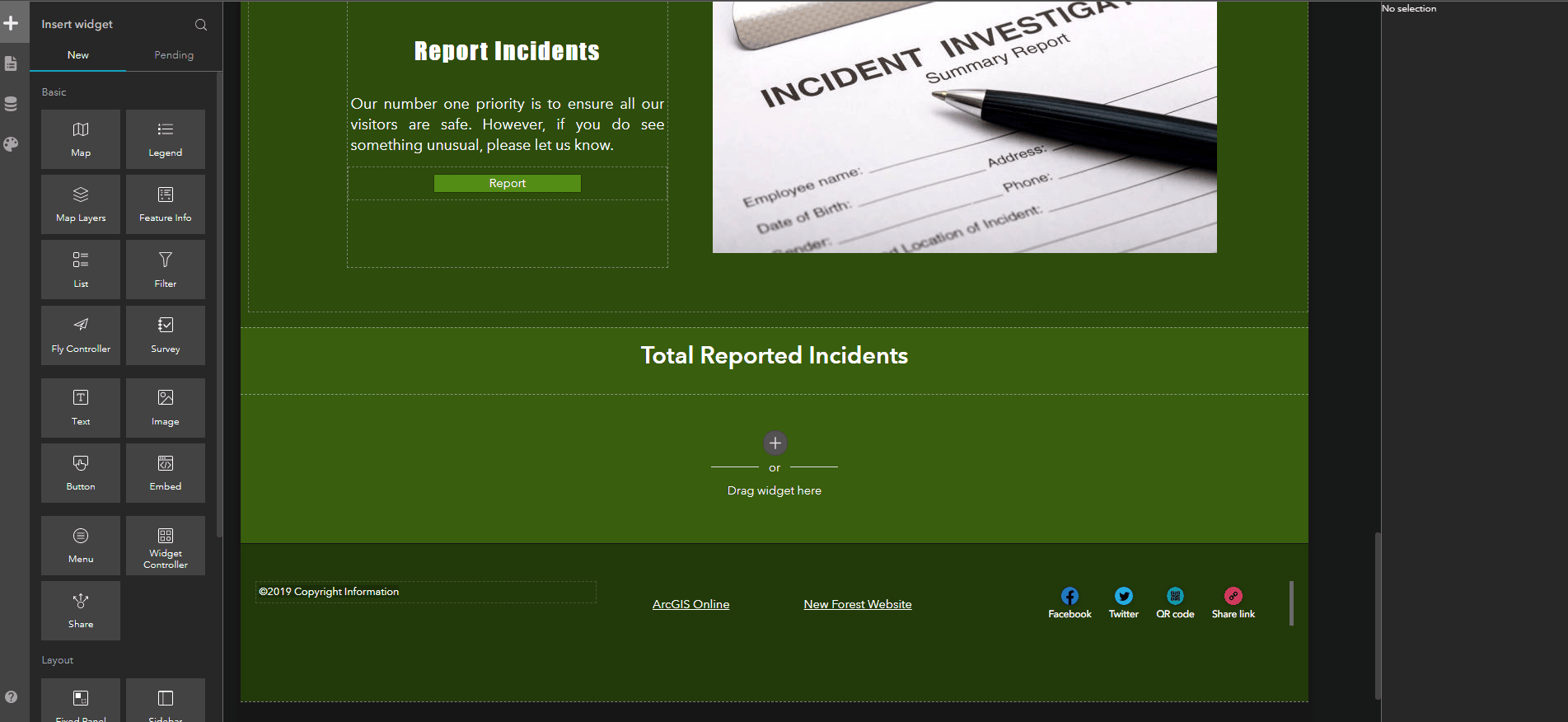Screen dimensions: 1568x722
Task: Open the Insert widget plus icon
Action: click(x=11, y=23)
